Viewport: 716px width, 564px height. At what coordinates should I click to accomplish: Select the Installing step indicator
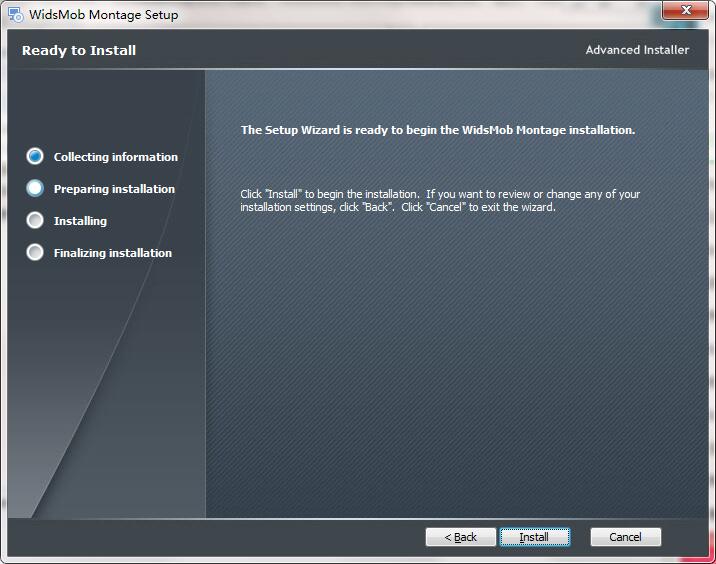tap(35, 220)
